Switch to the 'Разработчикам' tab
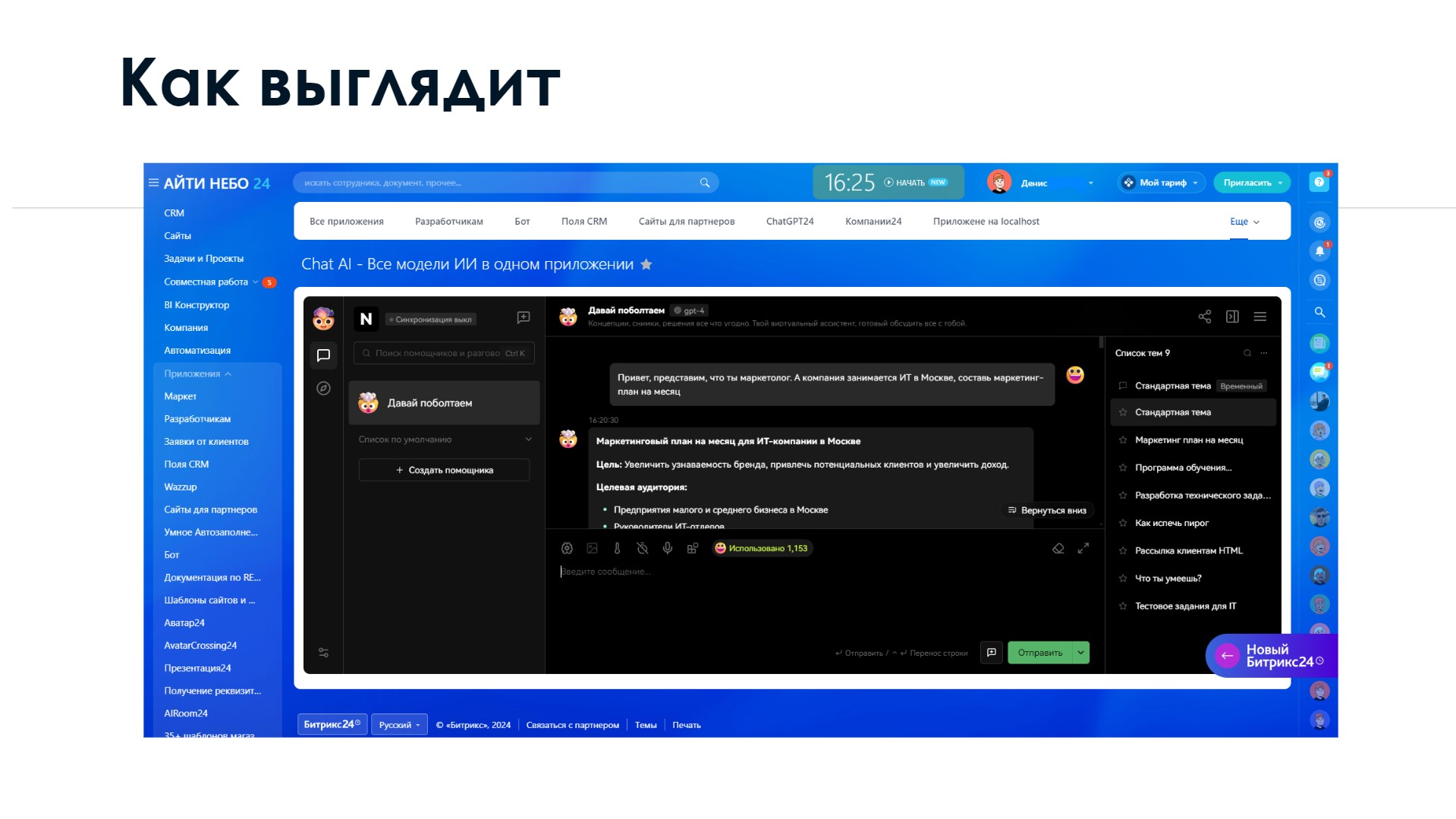This screenshot has width=1456, height=819. pyautogui.click(x=449, y=222)
